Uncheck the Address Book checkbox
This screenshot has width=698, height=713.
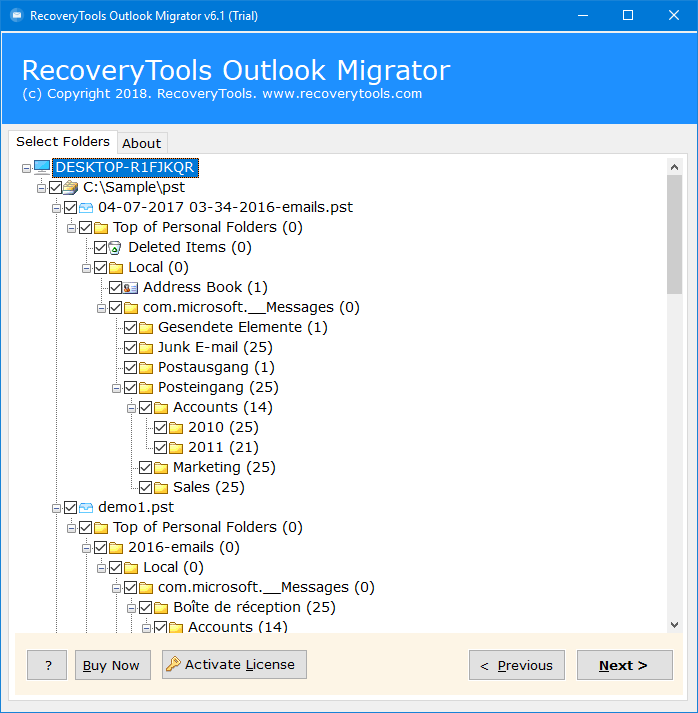point(115,287)
